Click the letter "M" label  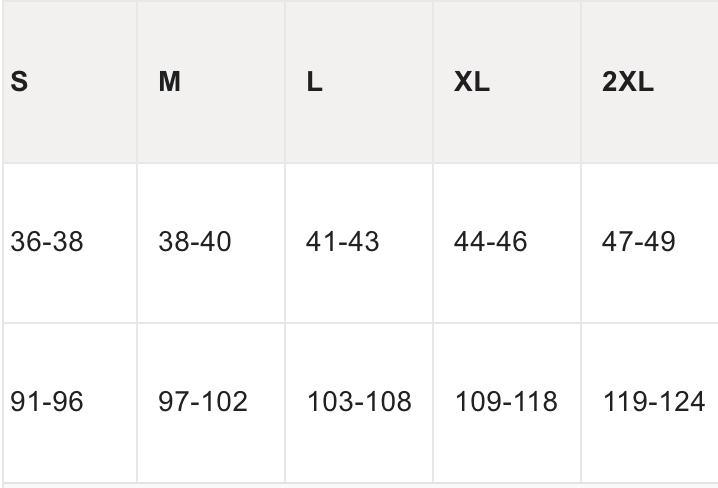170,82
